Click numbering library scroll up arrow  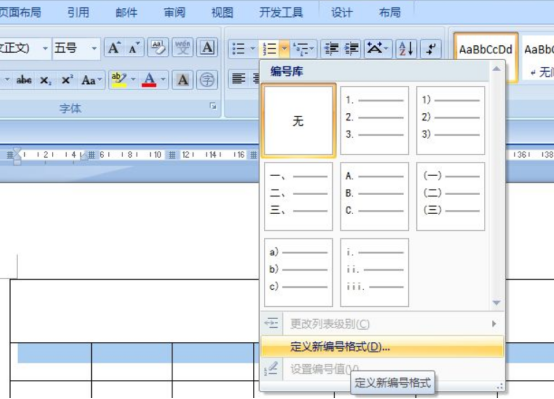coord(496,69)
